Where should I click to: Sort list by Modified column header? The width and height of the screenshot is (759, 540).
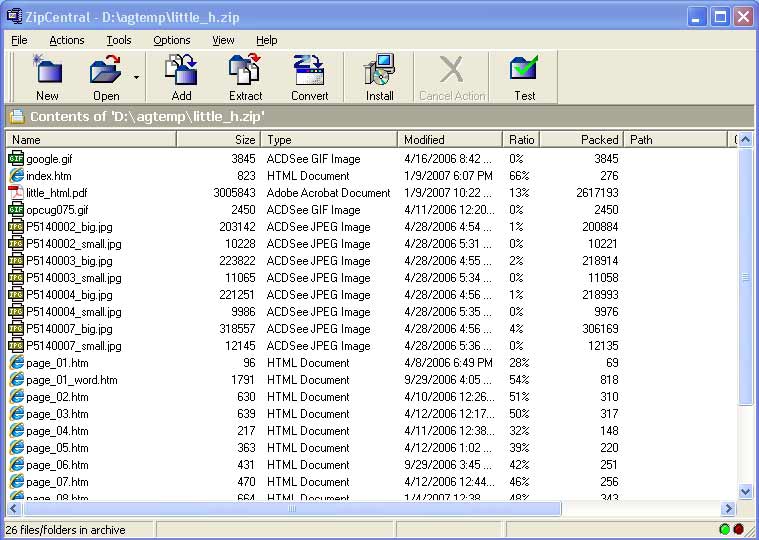pos(450,140)
